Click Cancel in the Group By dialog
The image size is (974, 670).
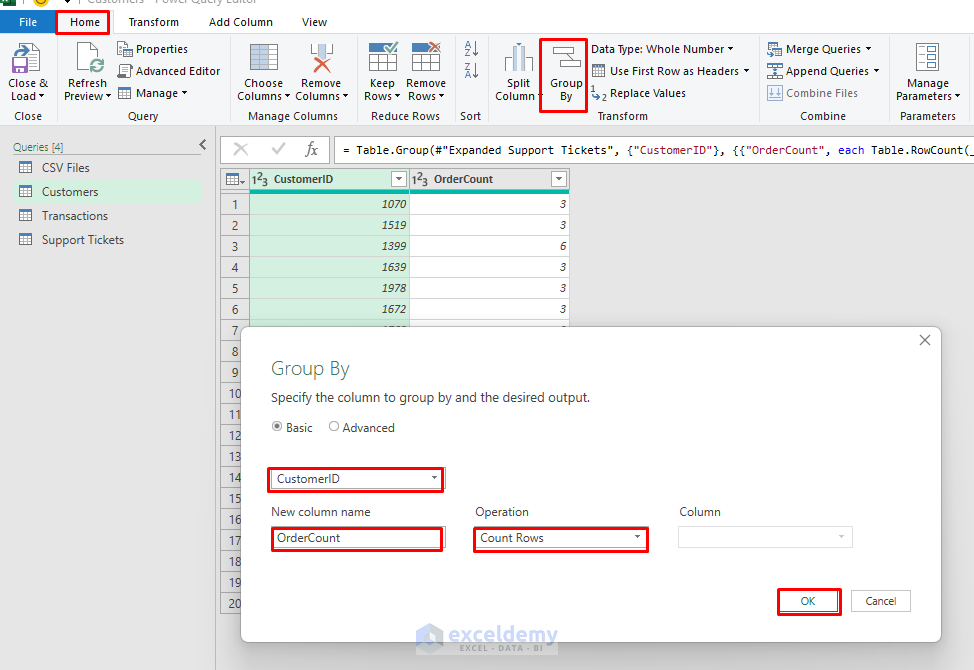(x=880, y=601)
